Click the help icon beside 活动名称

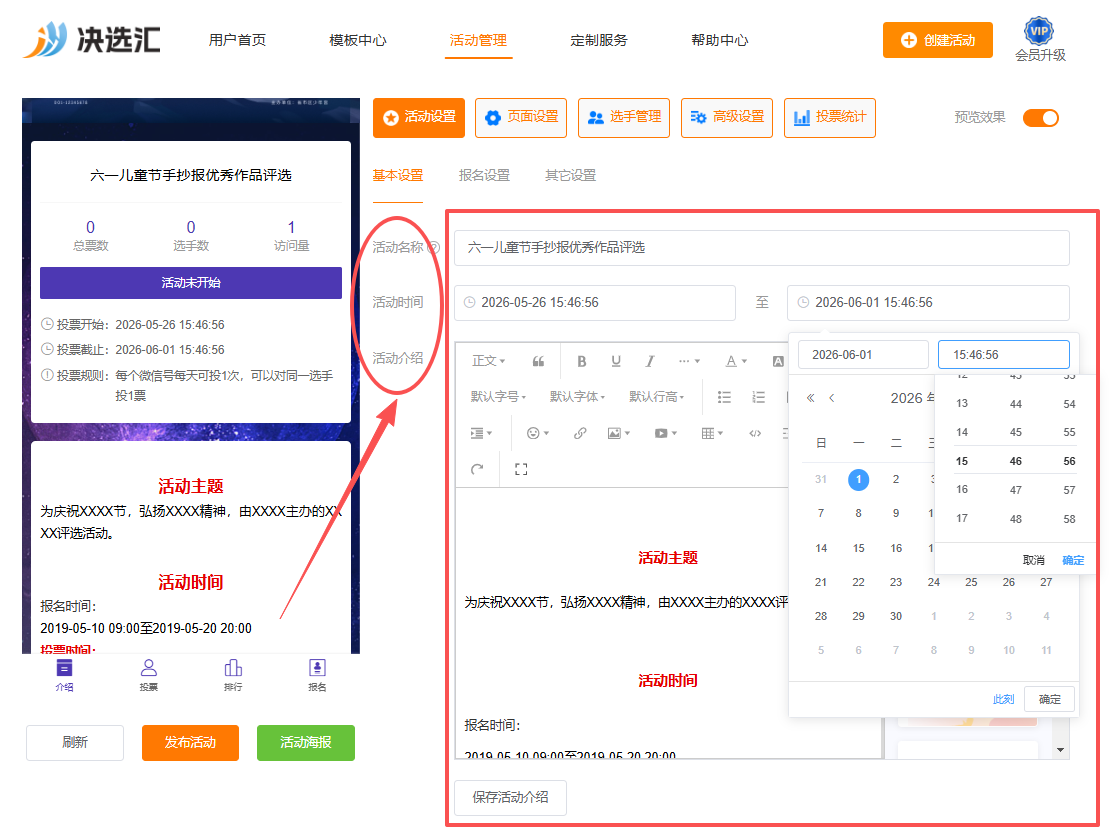tap(433, 247)
